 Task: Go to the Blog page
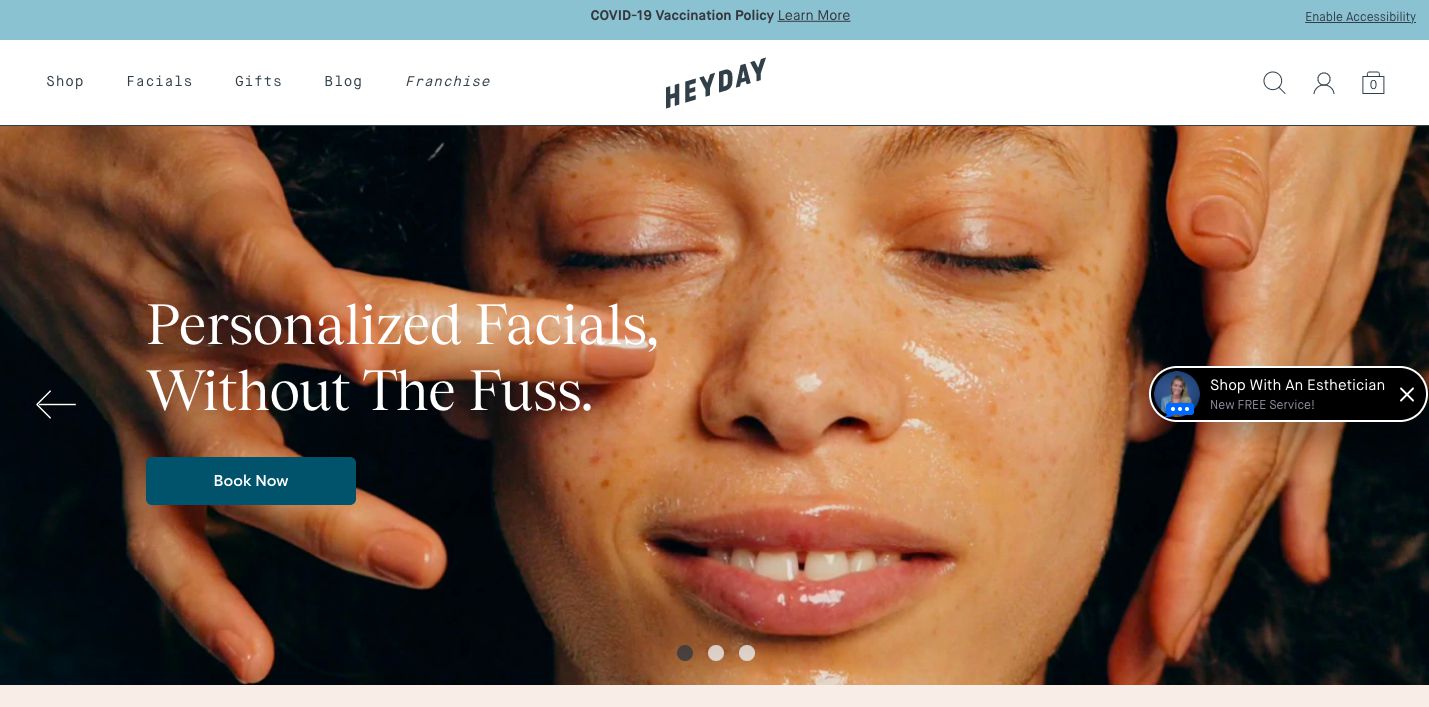[x=343, y=82]
